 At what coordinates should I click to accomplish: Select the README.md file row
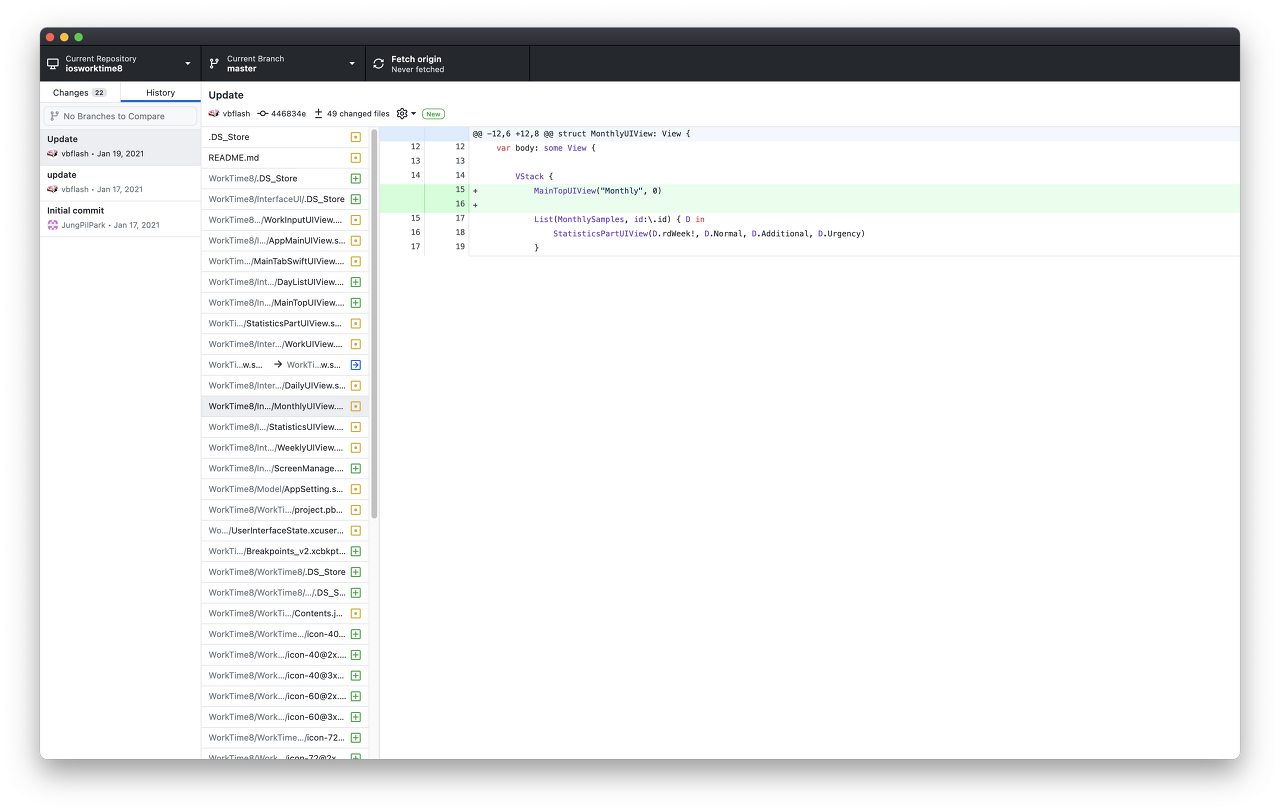(x=285, y=158)
